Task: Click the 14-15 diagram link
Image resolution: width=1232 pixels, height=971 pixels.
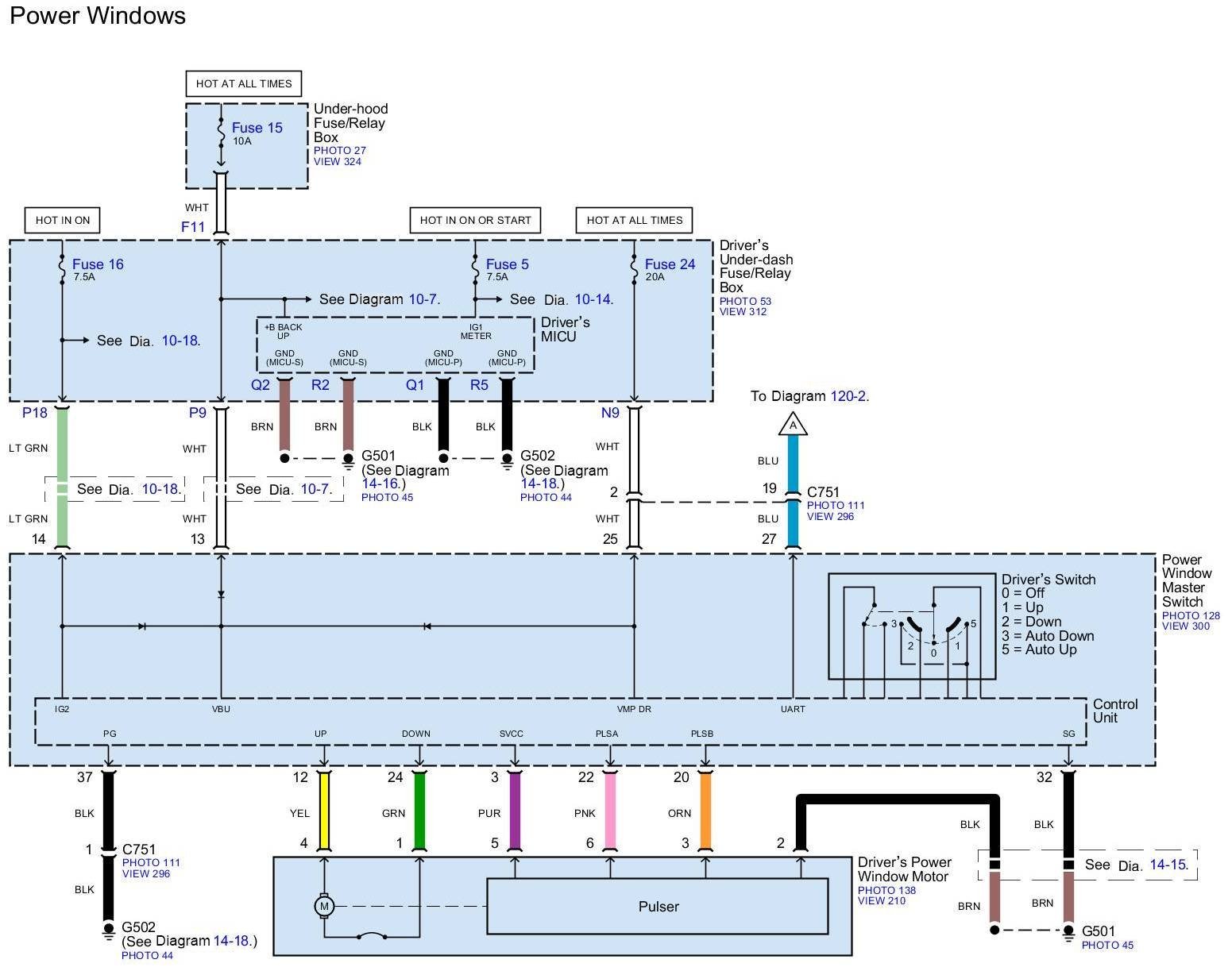Action: tap(1168, 865)
